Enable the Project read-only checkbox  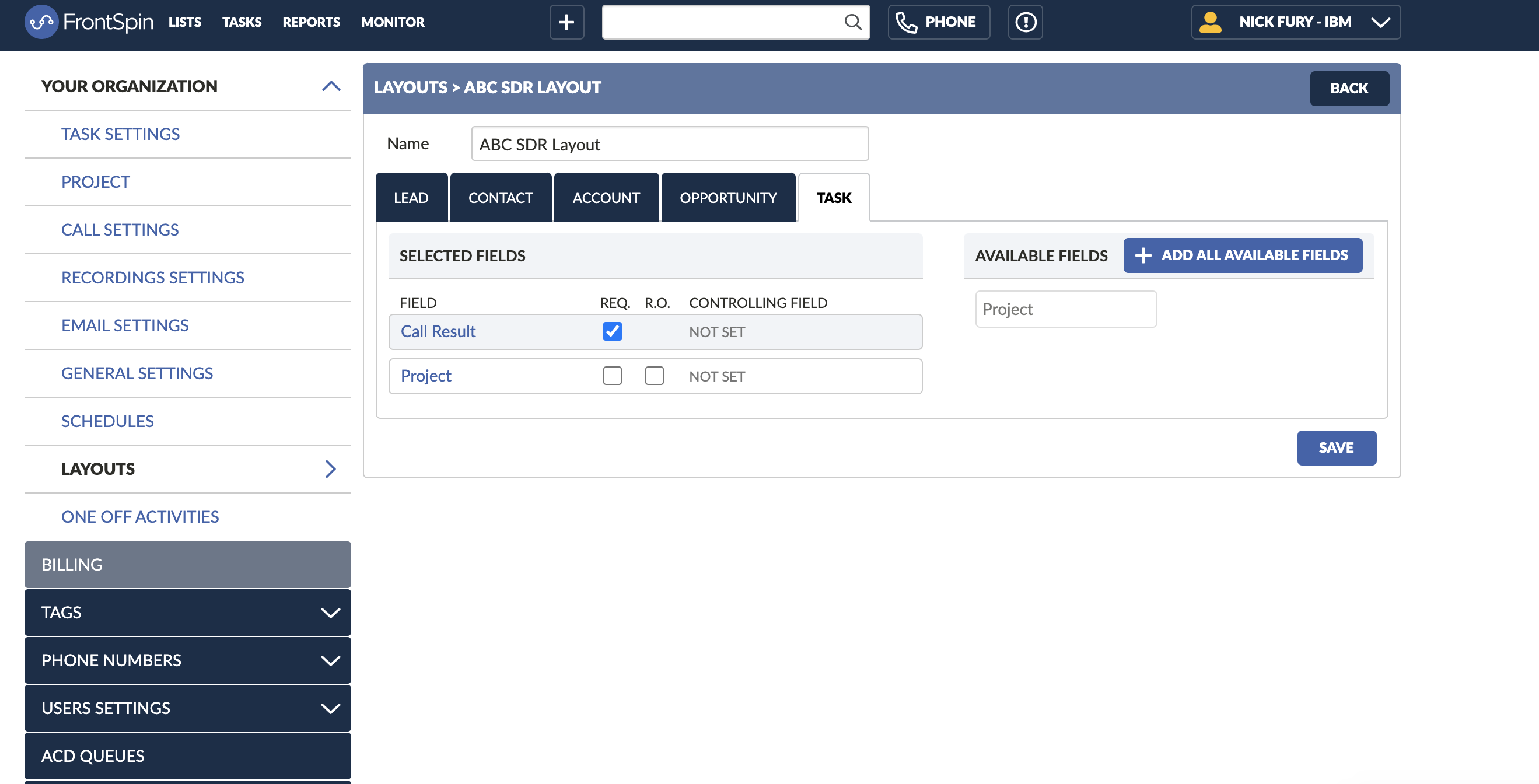coord(654,376)
